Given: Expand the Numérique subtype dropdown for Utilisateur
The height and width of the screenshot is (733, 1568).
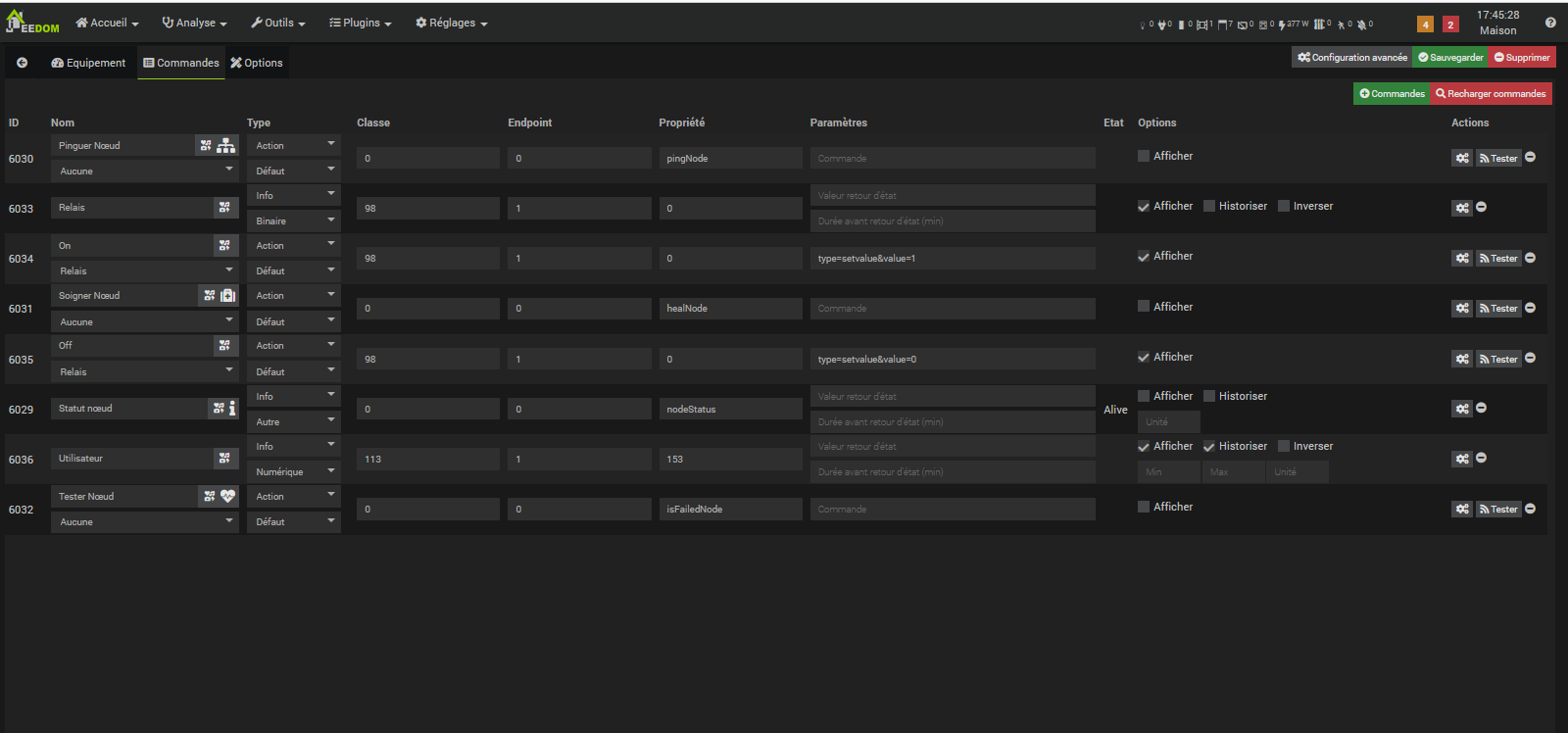Looking at the screenshot, I should coord(293,472).
